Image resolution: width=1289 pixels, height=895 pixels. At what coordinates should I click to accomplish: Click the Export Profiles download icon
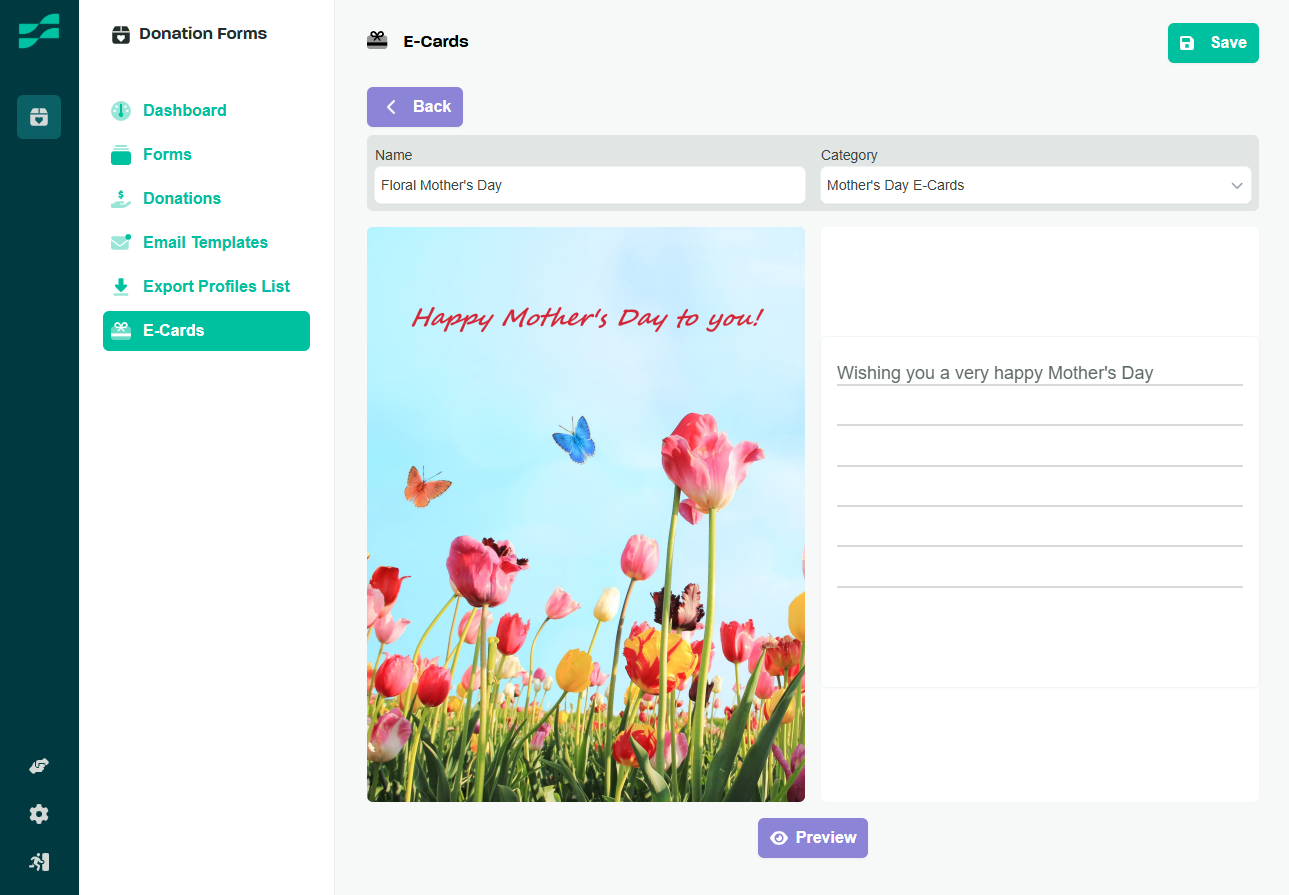pyautogui.click(x=121, y=287)
